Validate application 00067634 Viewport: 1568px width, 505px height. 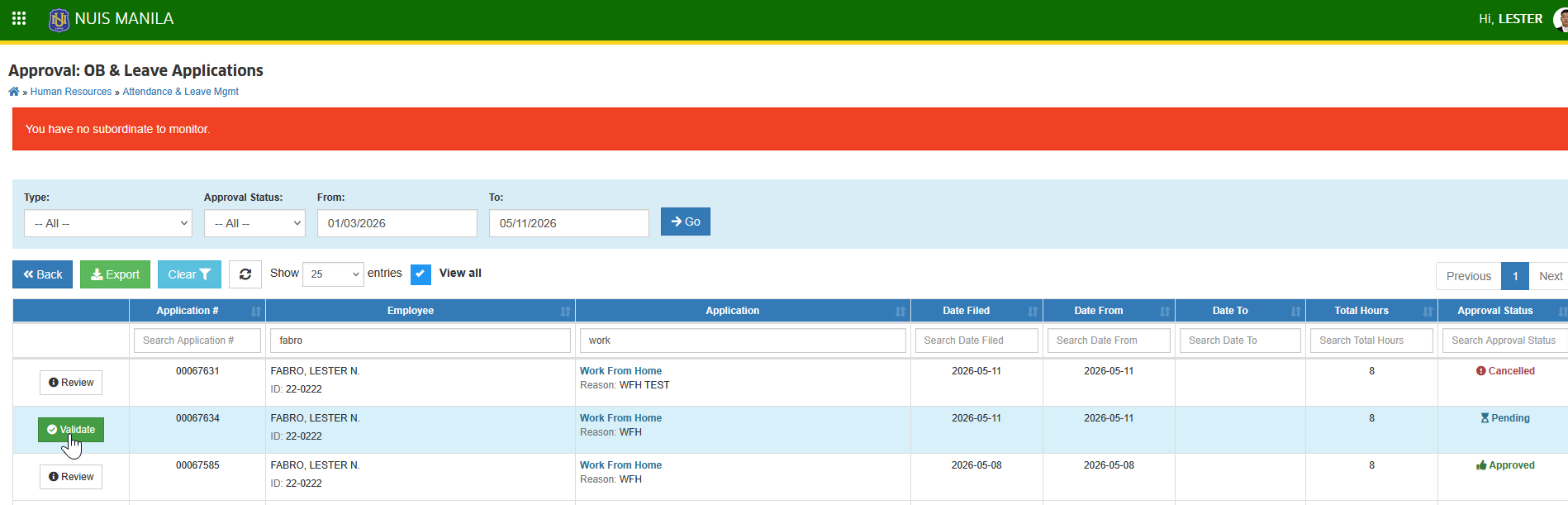(x=71, y=430)
